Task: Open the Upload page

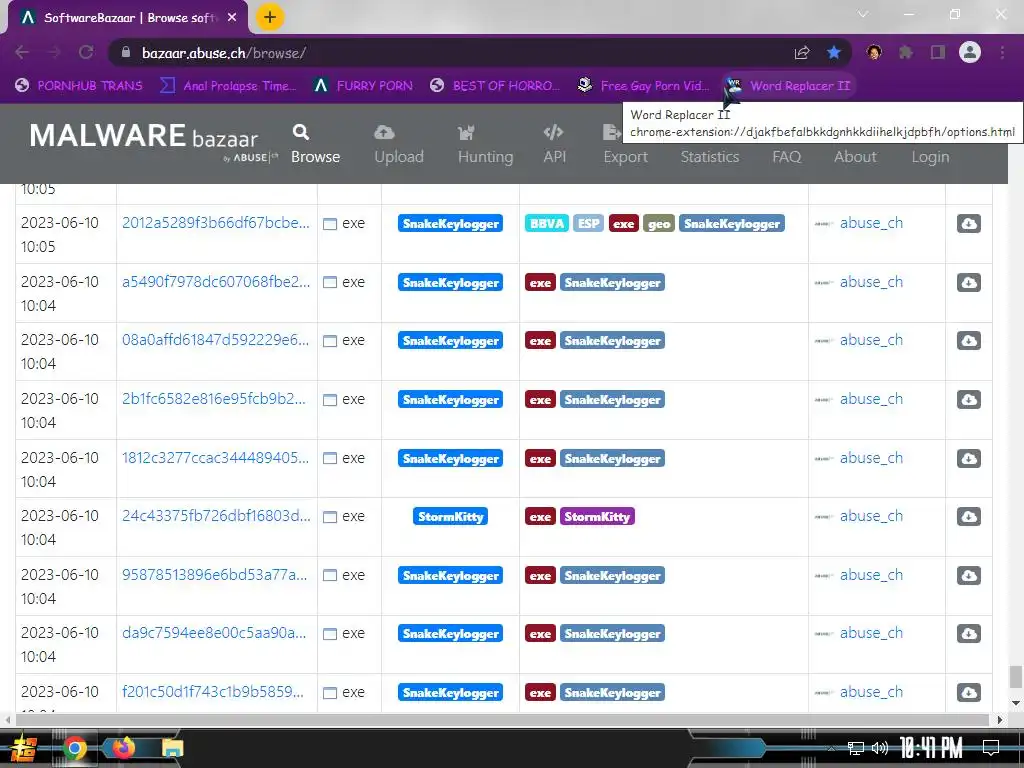Action: click(398, 144)
